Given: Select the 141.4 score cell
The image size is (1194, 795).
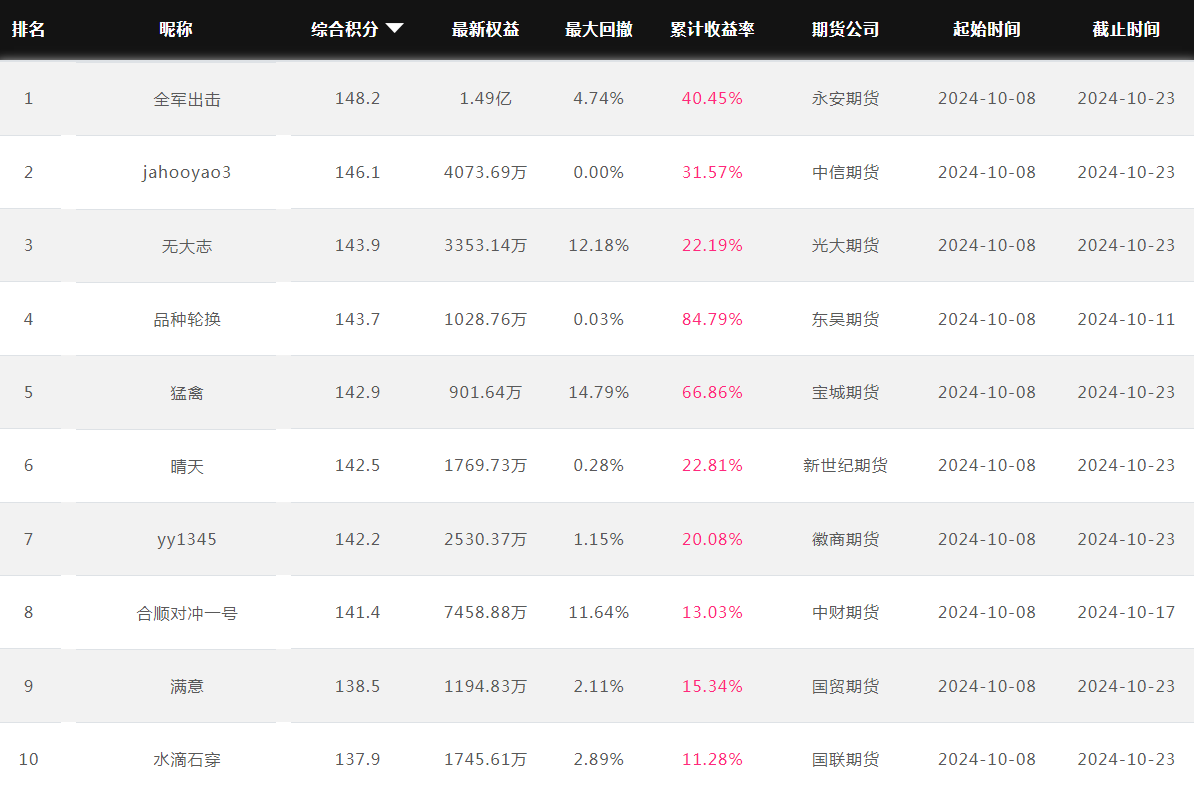Looking at the screenshot, I should click(357, 612).
